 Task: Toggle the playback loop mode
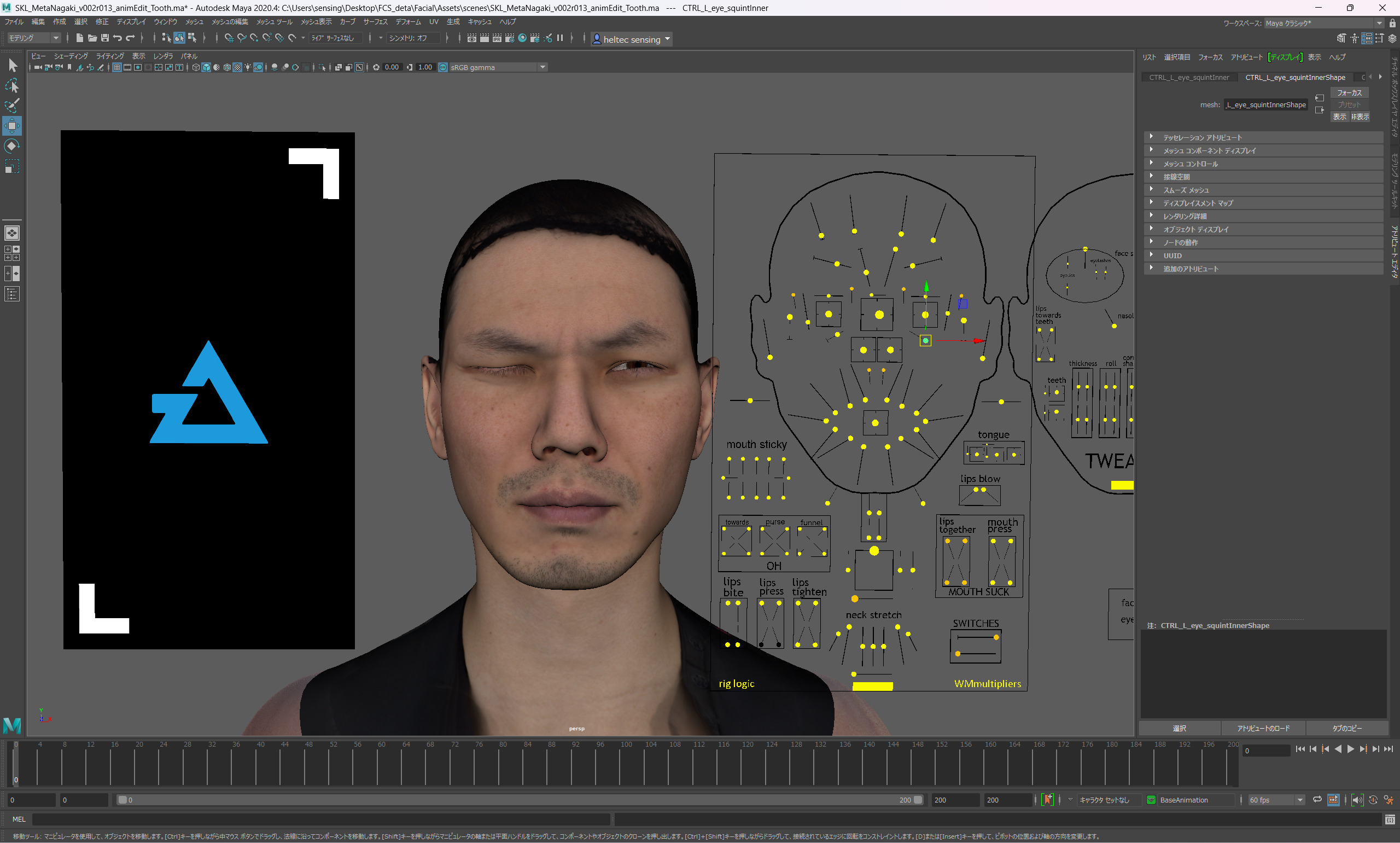coord(1317,800)
